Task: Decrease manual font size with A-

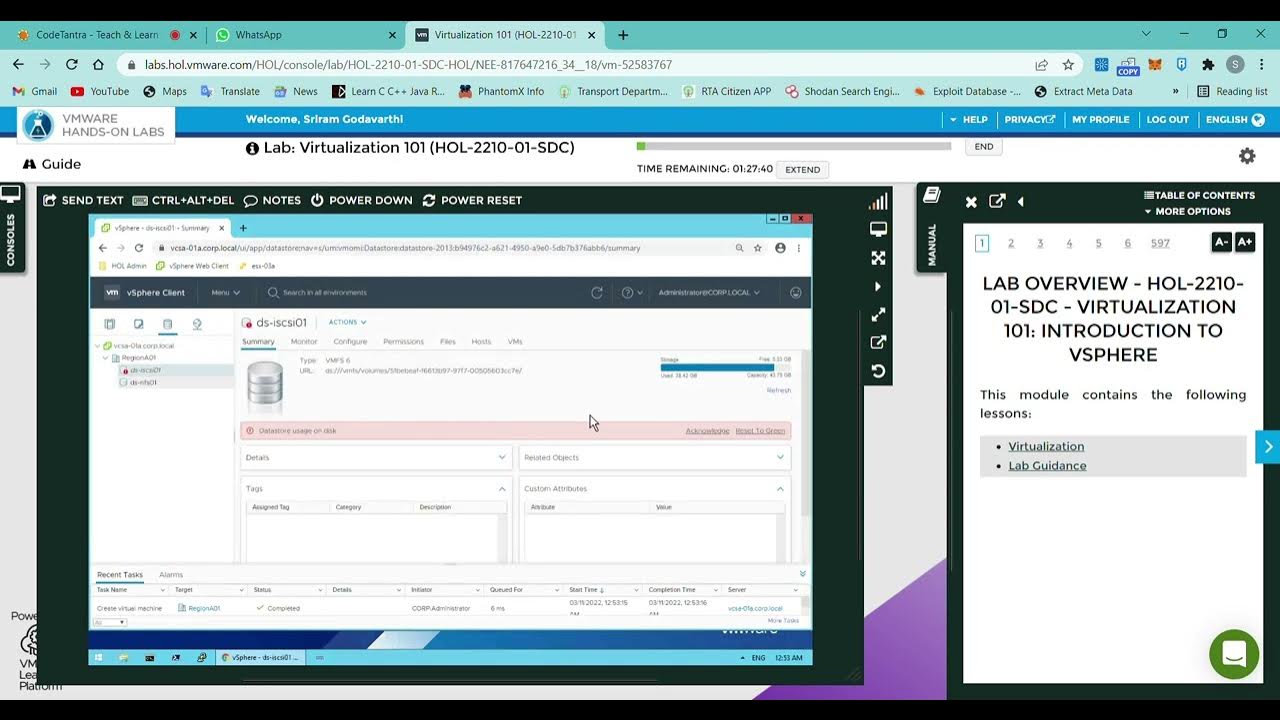Action: [x=1221, y=242]
